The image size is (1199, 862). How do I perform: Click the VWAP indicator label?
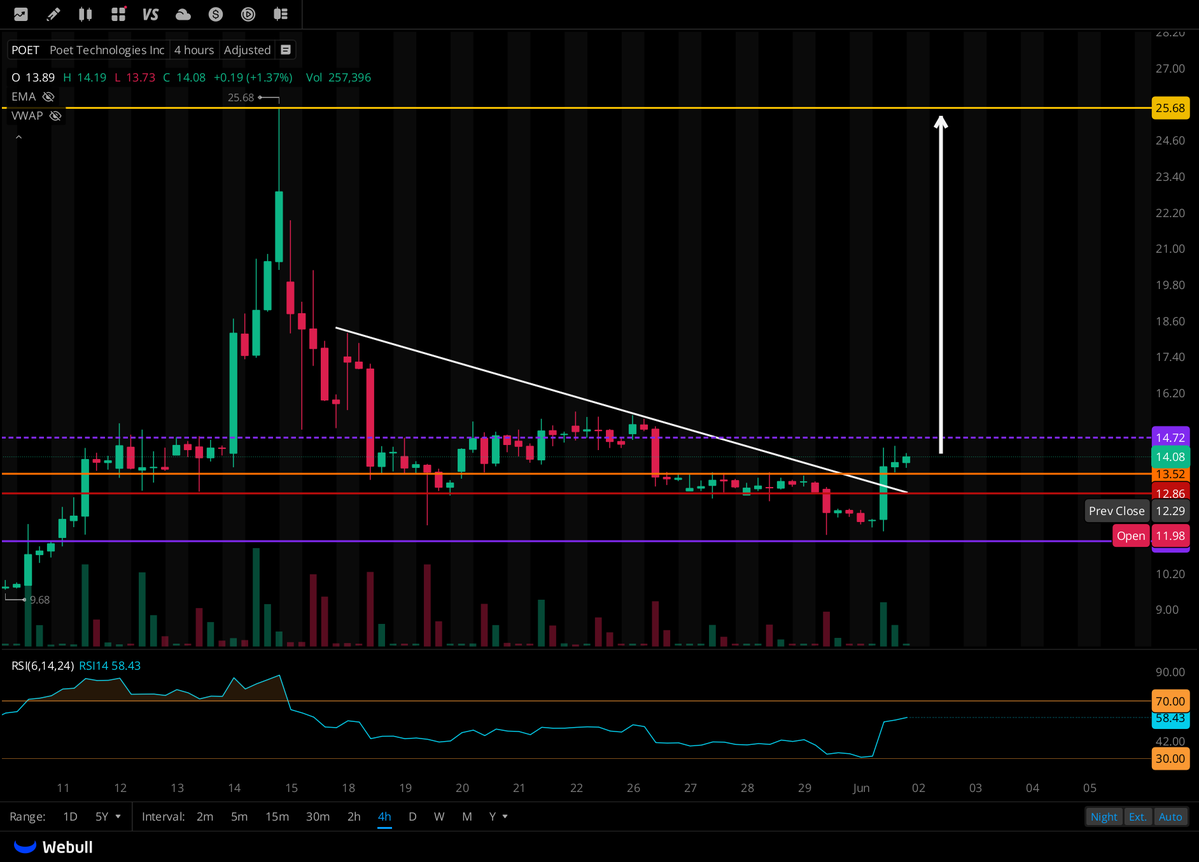point(27,115)
